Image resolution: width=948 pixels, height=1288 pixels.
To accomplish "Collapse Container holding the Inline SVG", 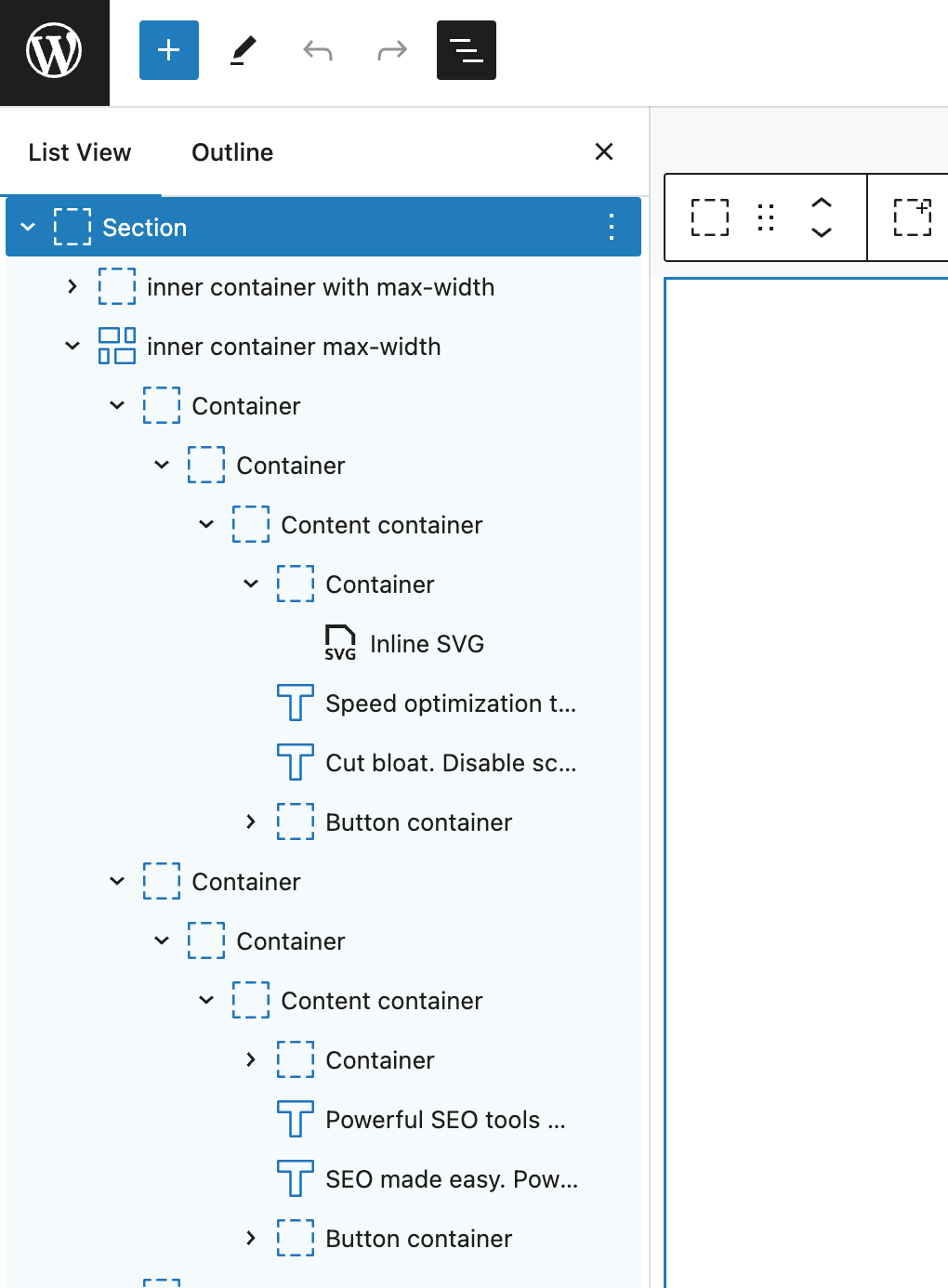I will pos(251,584).
